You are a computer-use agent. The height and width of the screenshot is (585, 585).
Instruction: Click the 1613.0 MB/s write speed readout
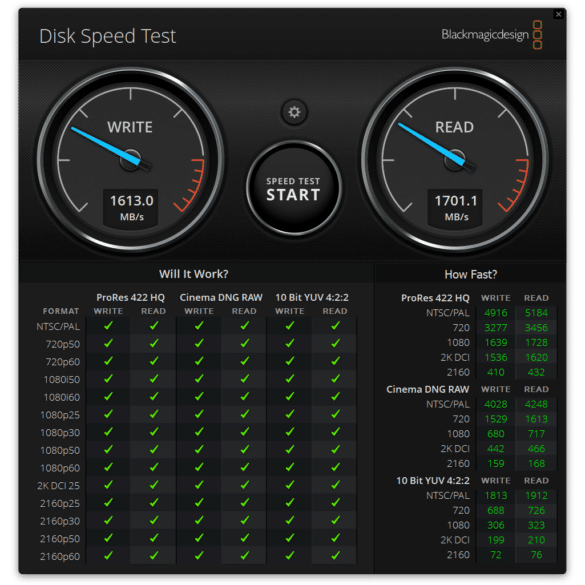click(x=131, y=208)
